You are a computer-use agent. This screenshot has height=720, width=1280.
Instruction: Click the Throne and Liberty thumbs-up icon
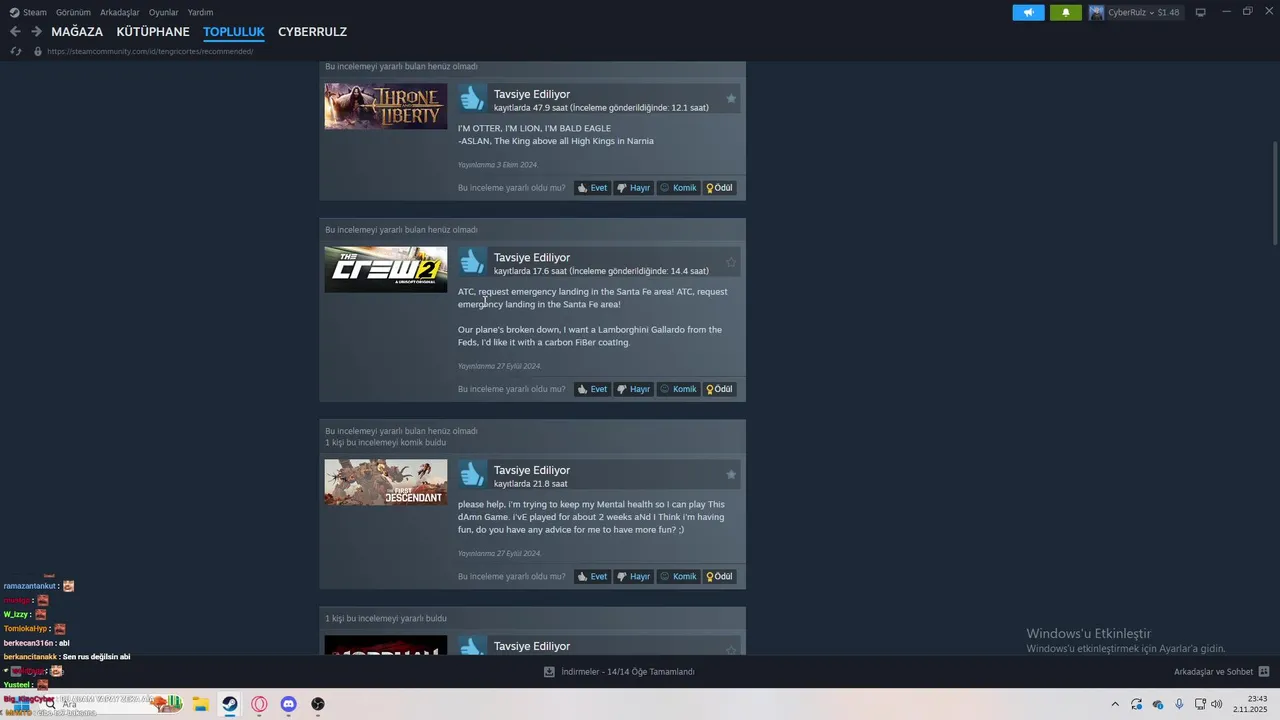472,98
